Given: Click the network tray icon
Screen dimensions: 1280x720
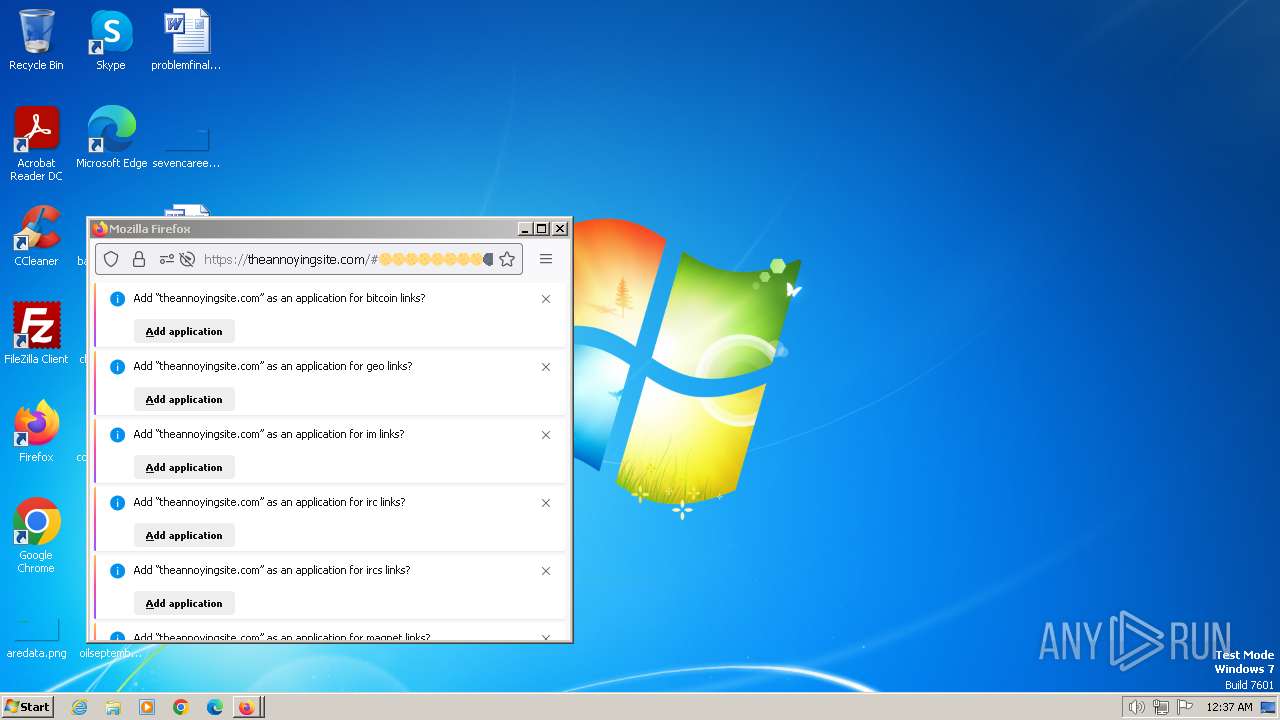Looking at the screenshot, I should coord(1161,707).
